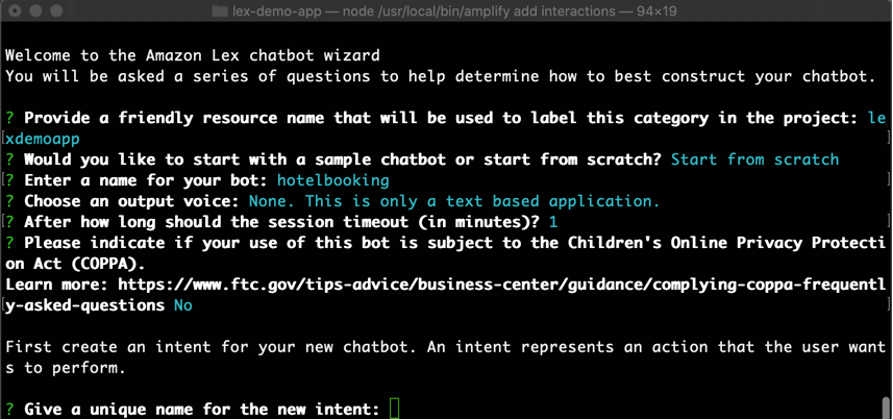The image size is (893, 420).
Task: Click the window close button
Action: (x=15, y=11)
